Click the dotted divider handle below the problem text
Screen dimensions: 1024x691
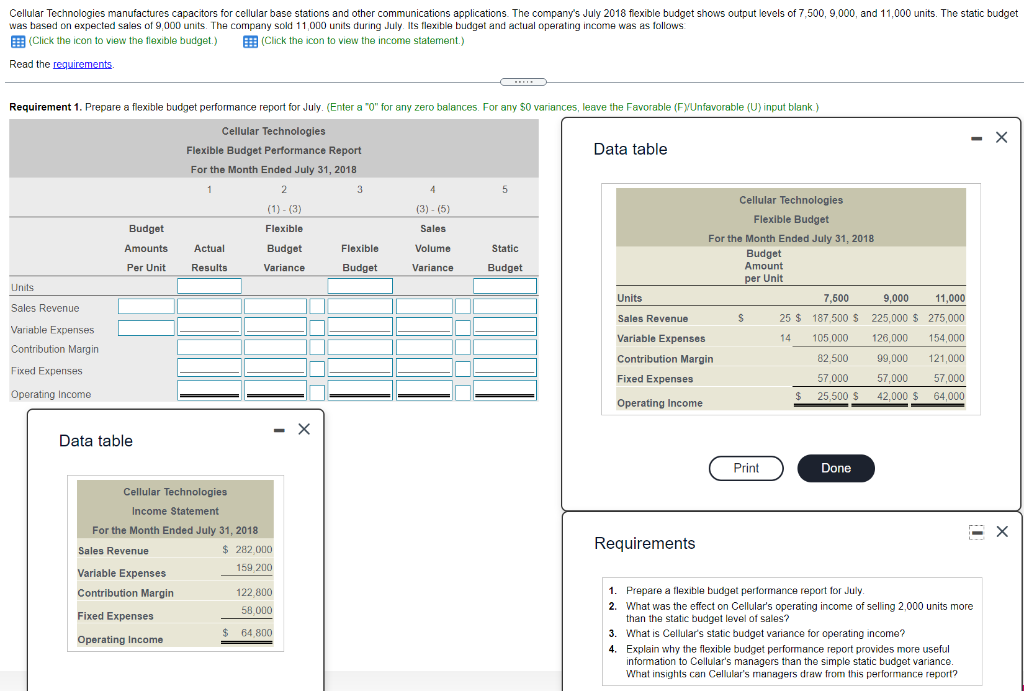point(523,82)
